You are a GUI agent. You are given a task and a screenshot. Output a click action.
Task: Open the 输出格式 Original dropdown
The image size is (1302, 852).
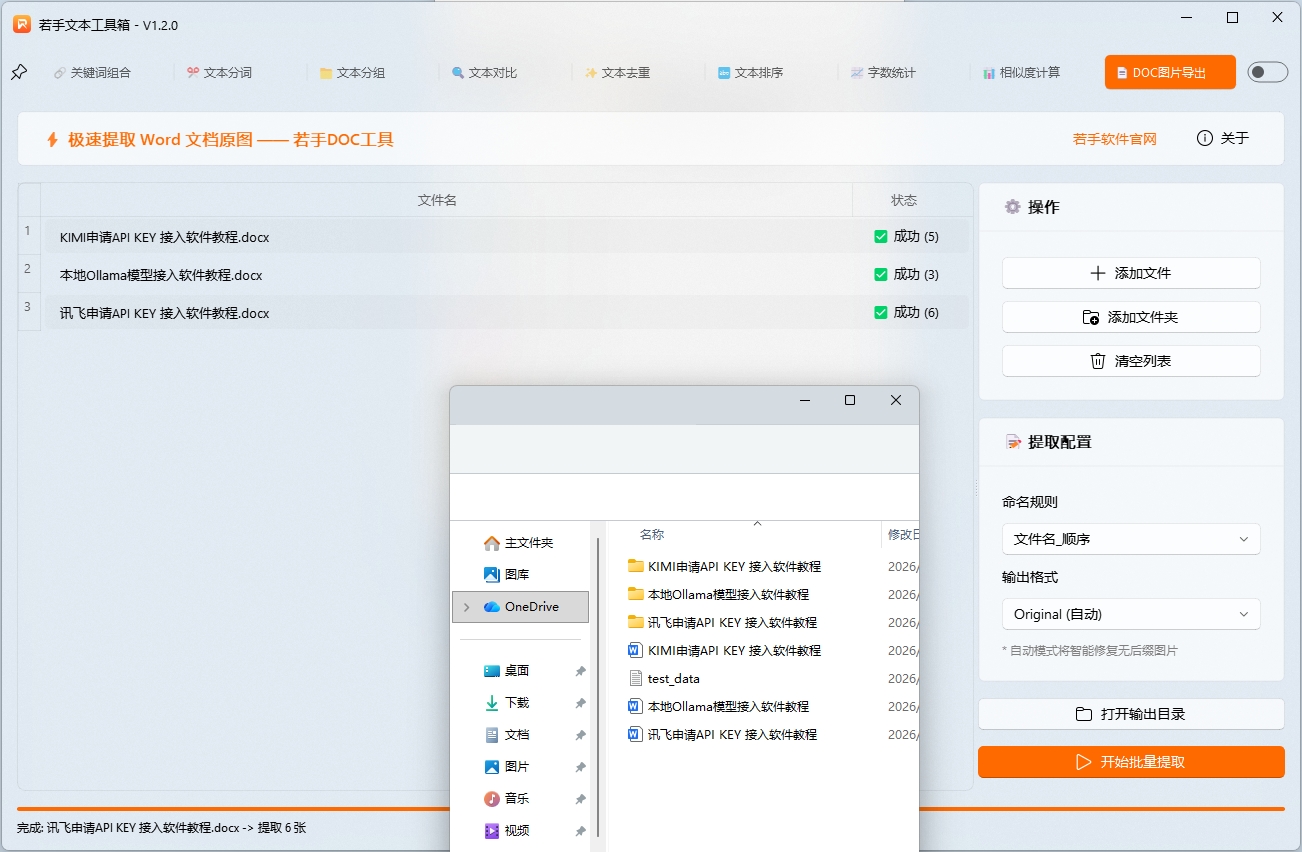1130,615
